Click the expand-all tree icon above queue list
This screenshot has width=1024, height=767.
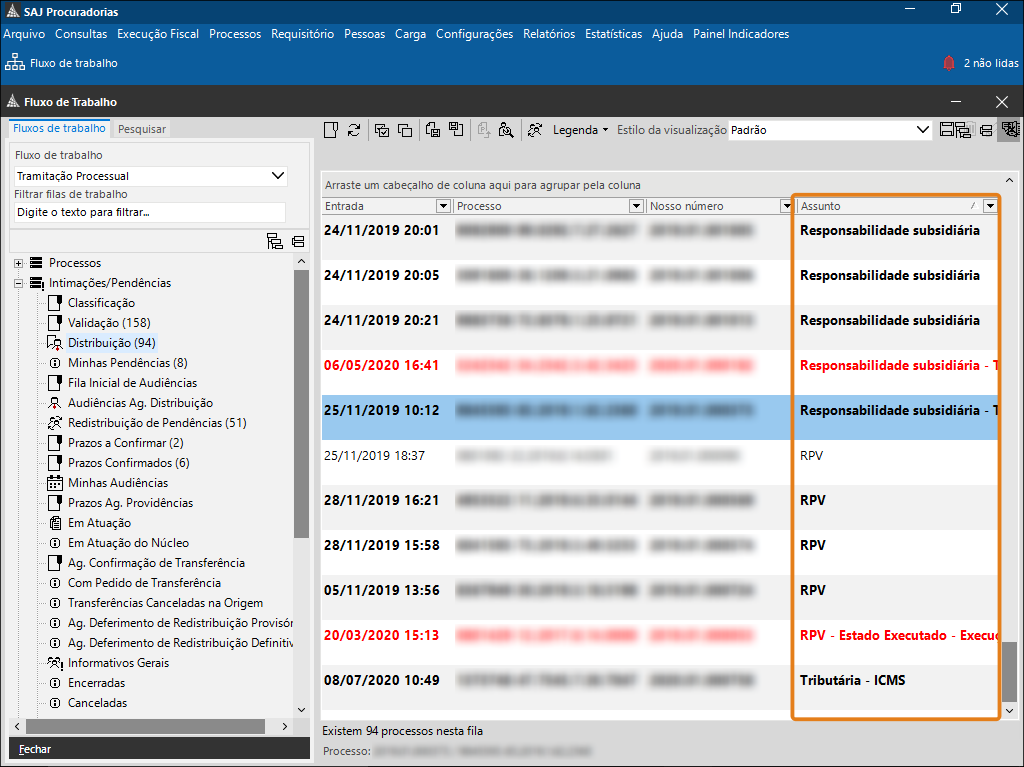(275, 241)
